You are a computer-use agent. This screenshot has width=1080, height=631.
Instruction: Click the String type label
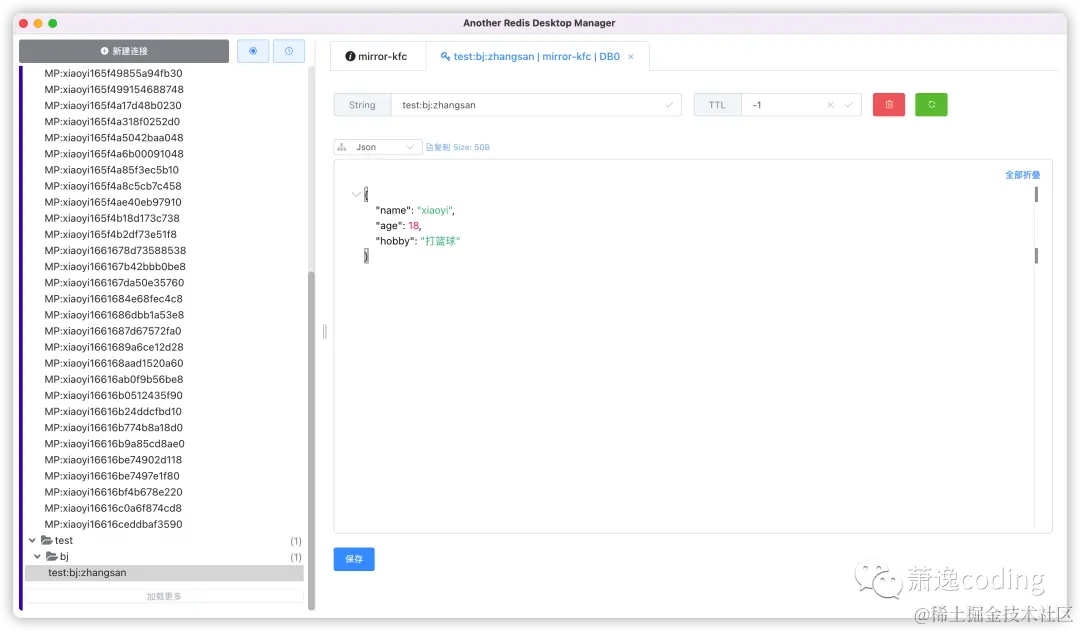tap(362, 105)
